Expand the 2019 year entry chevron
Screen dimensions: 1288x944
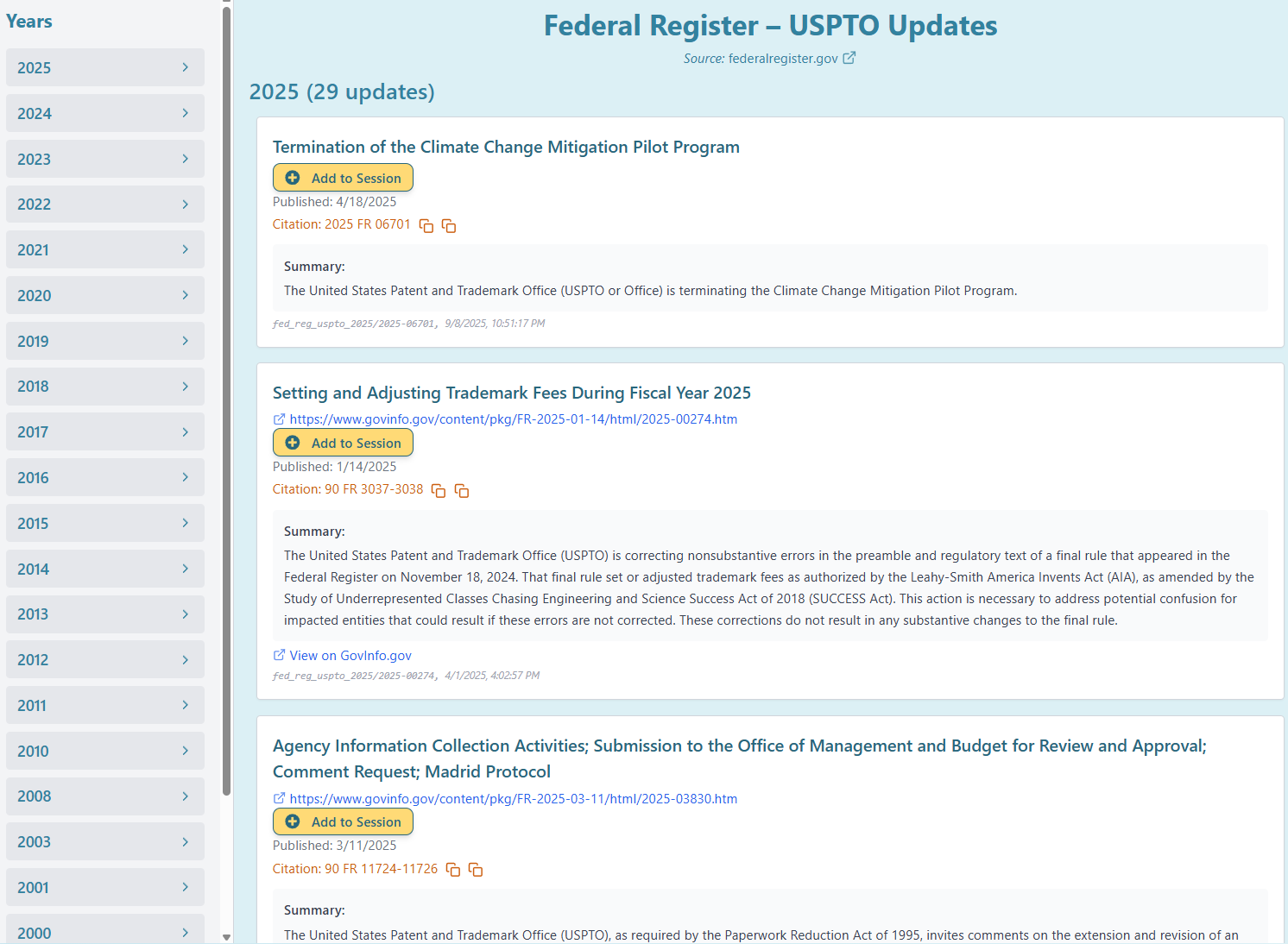tap(185, 340)
